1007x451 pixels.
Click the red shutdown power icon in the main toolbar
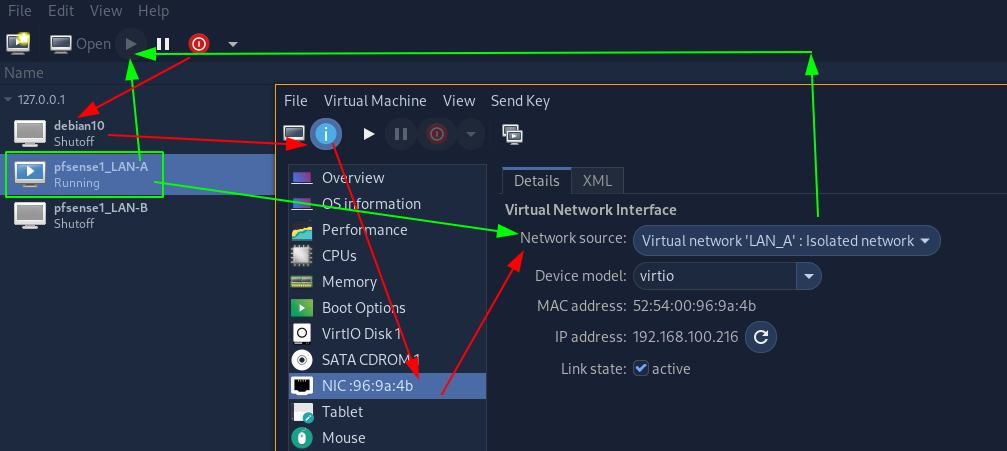(x=198, y=44)
